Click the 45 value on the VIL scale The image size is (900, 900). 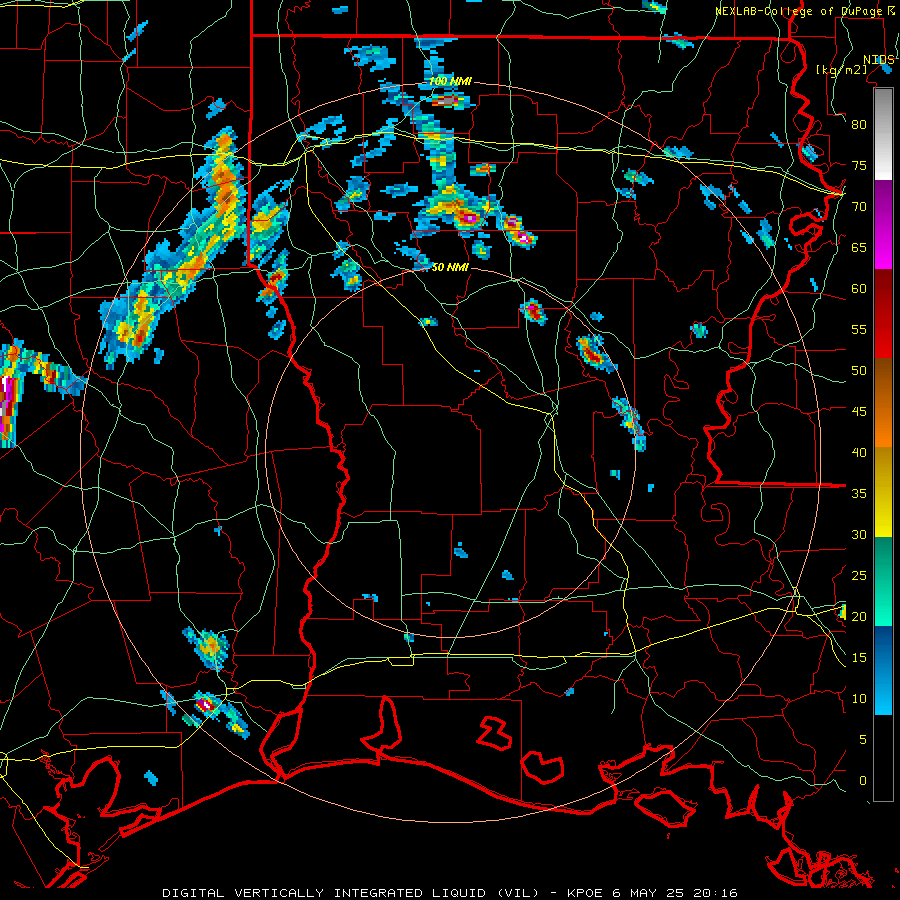click(859, 412)
